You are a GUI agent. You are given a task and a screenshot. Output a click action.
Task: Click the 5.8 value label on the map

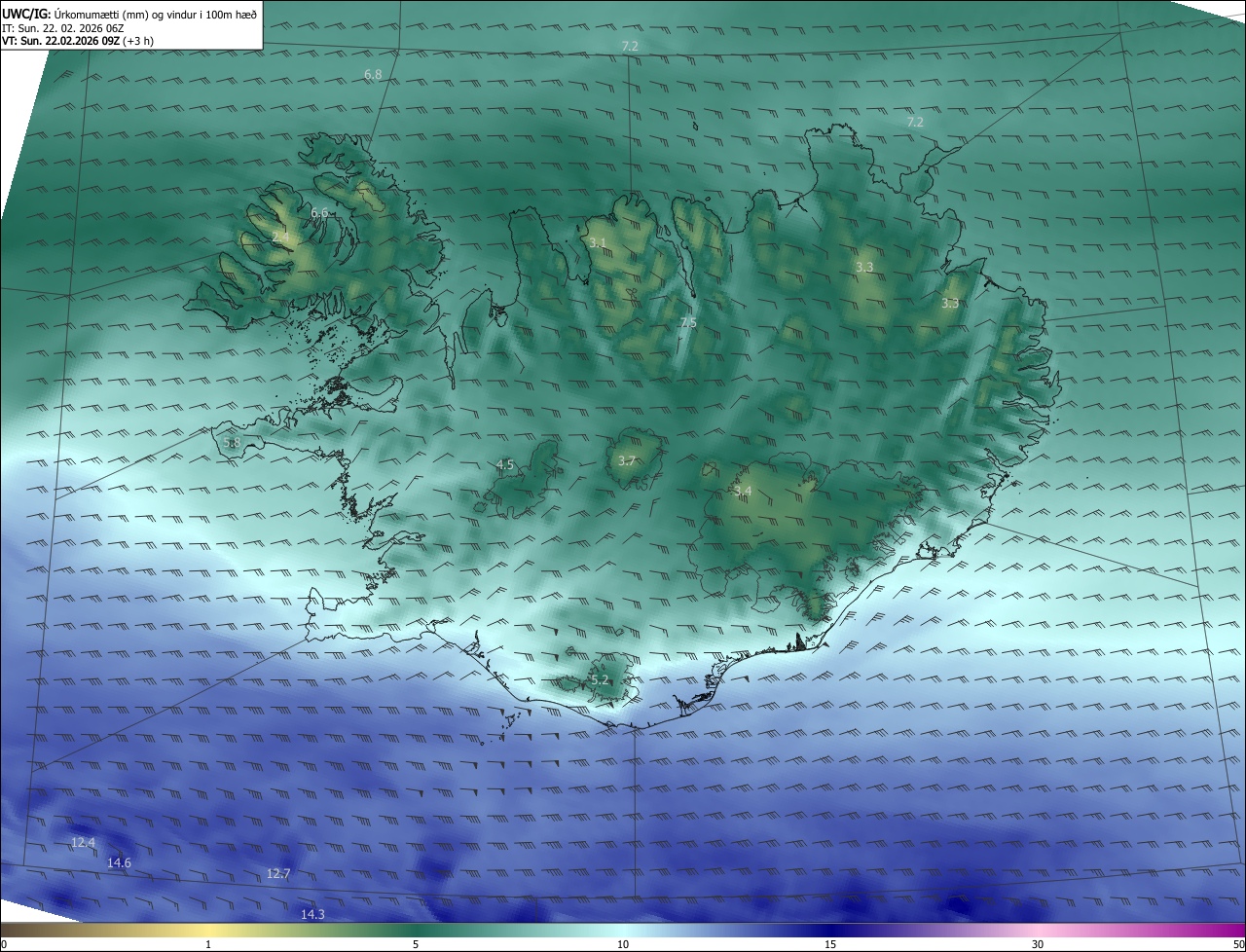tap(232, 443)
